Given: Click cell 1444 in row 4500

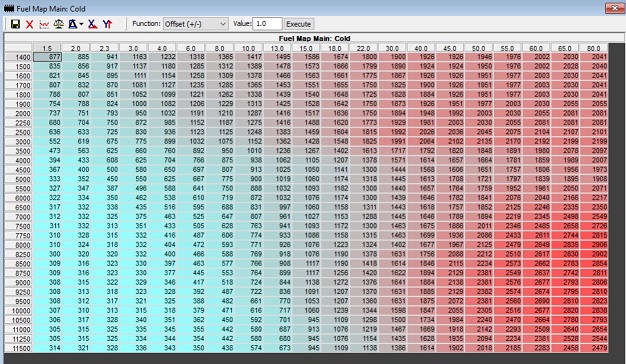Looking at the screenshot, I should 392,169.
